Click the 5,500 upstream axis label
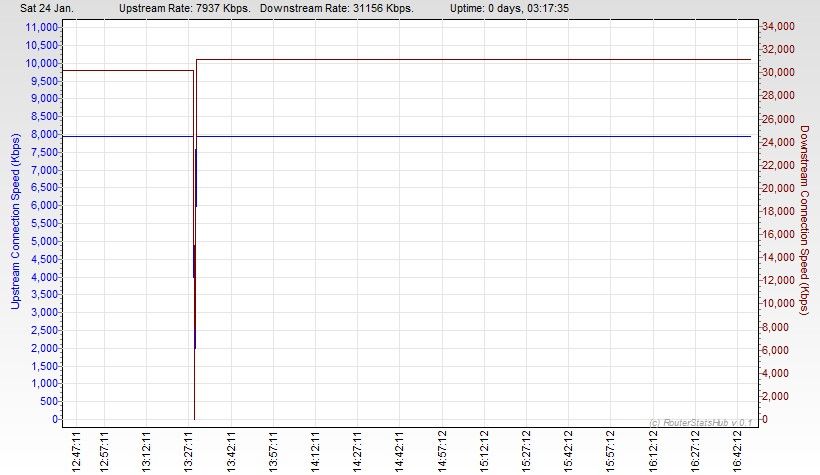The width and height of the screenshot is (820, 475). click(x=43, y=223)
